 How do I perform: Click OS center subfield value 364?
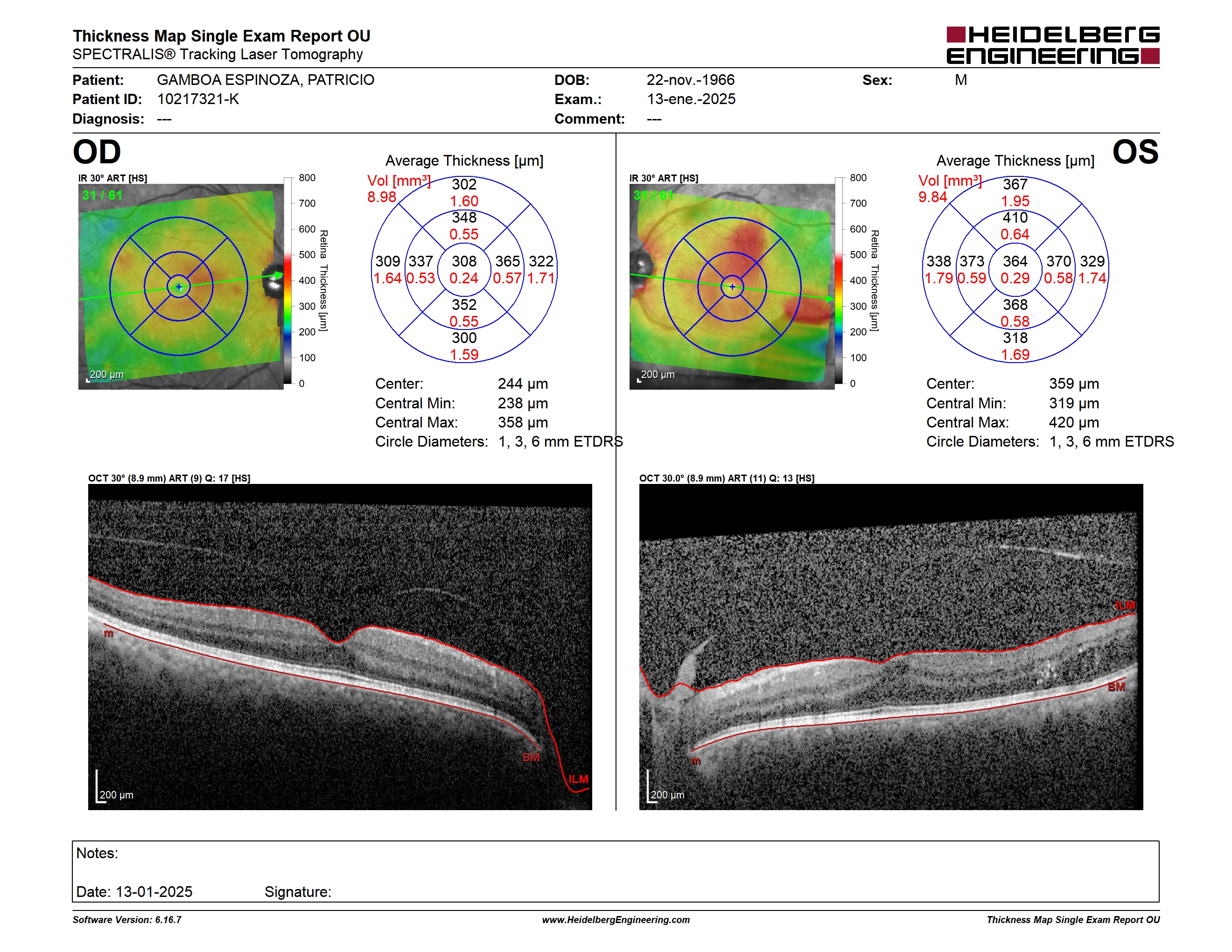(1015, 261)
